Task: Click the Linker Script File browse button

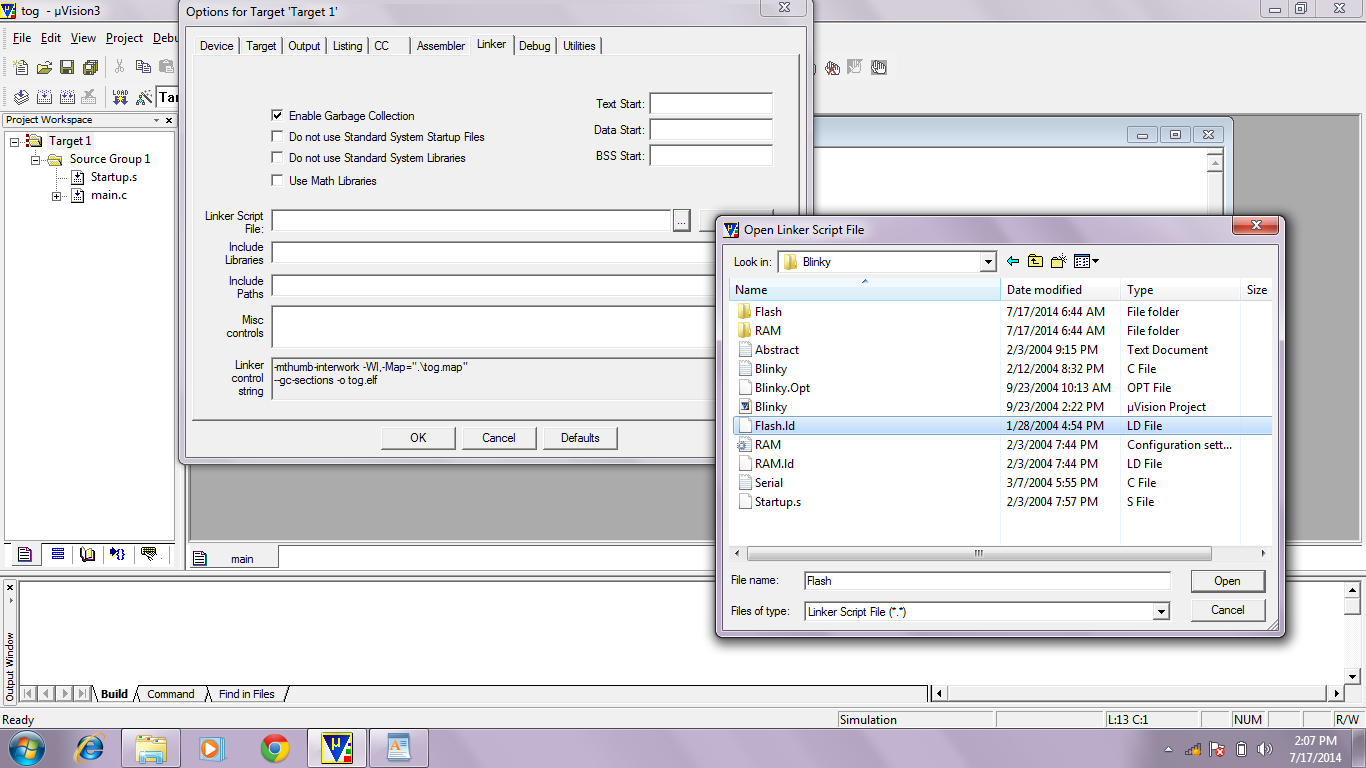Action: pyautogui.click(x=681, y=220)
